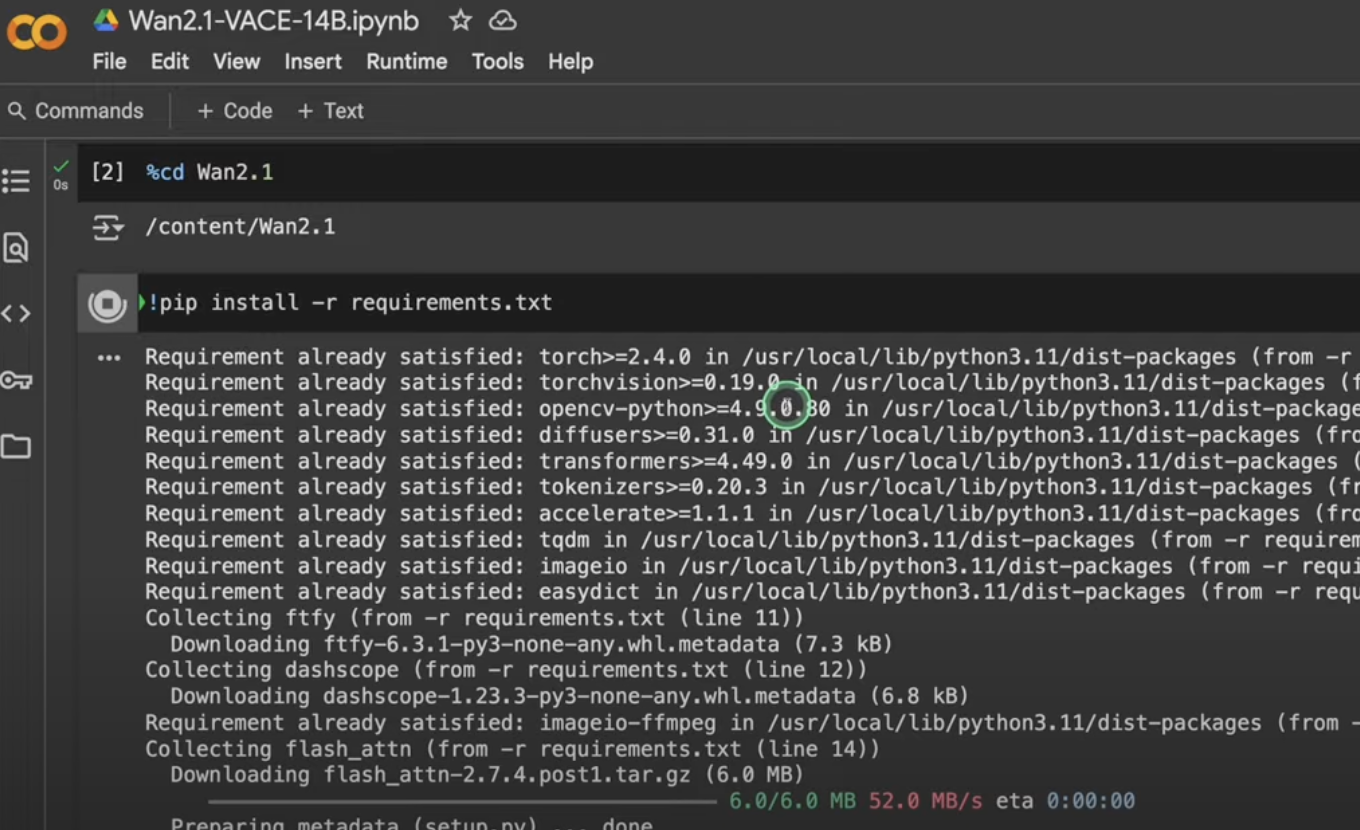The height and width of the screenshot is (830, 1360).
Task: Open Find and replace sidebar icon
Action: [16, 247]
